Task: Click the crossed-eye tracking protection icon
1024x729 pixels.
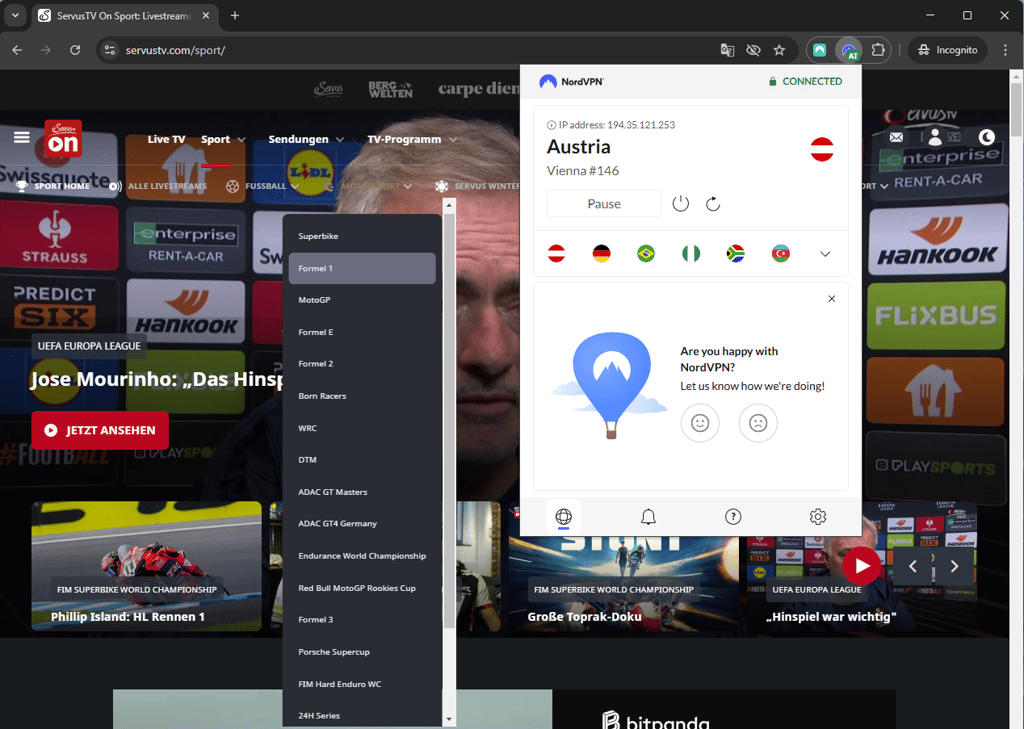Action: pos(753,50)
